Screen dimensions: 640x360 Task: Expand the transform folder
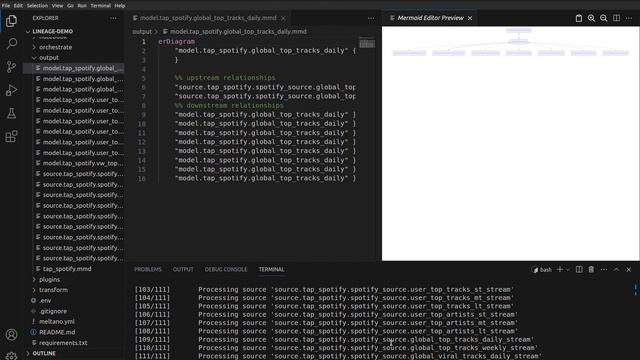53,290
